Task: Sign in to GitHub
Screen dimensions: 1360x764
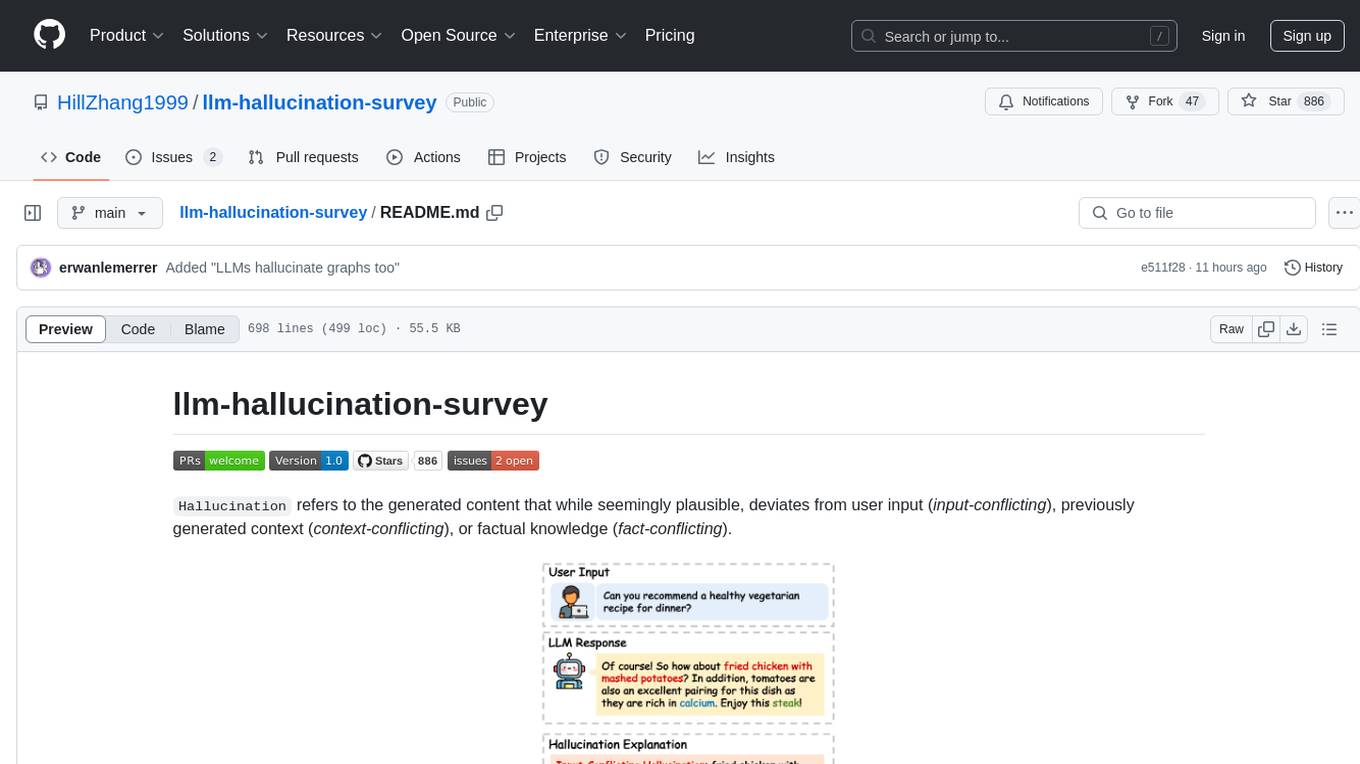Action: [x=1223, y=36]
